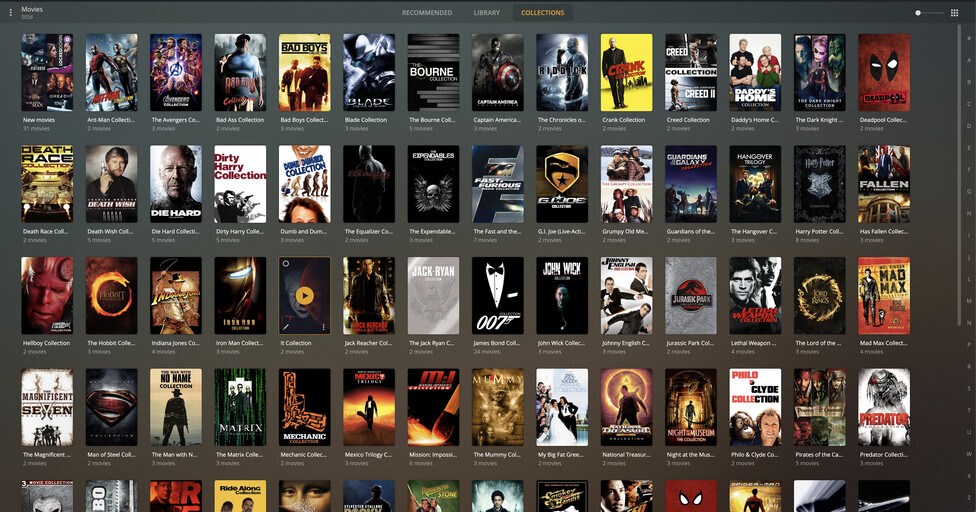976x512 pixels.
Task: Click the 'The Expendable...' title link
Action: click(x=432, y=231)
